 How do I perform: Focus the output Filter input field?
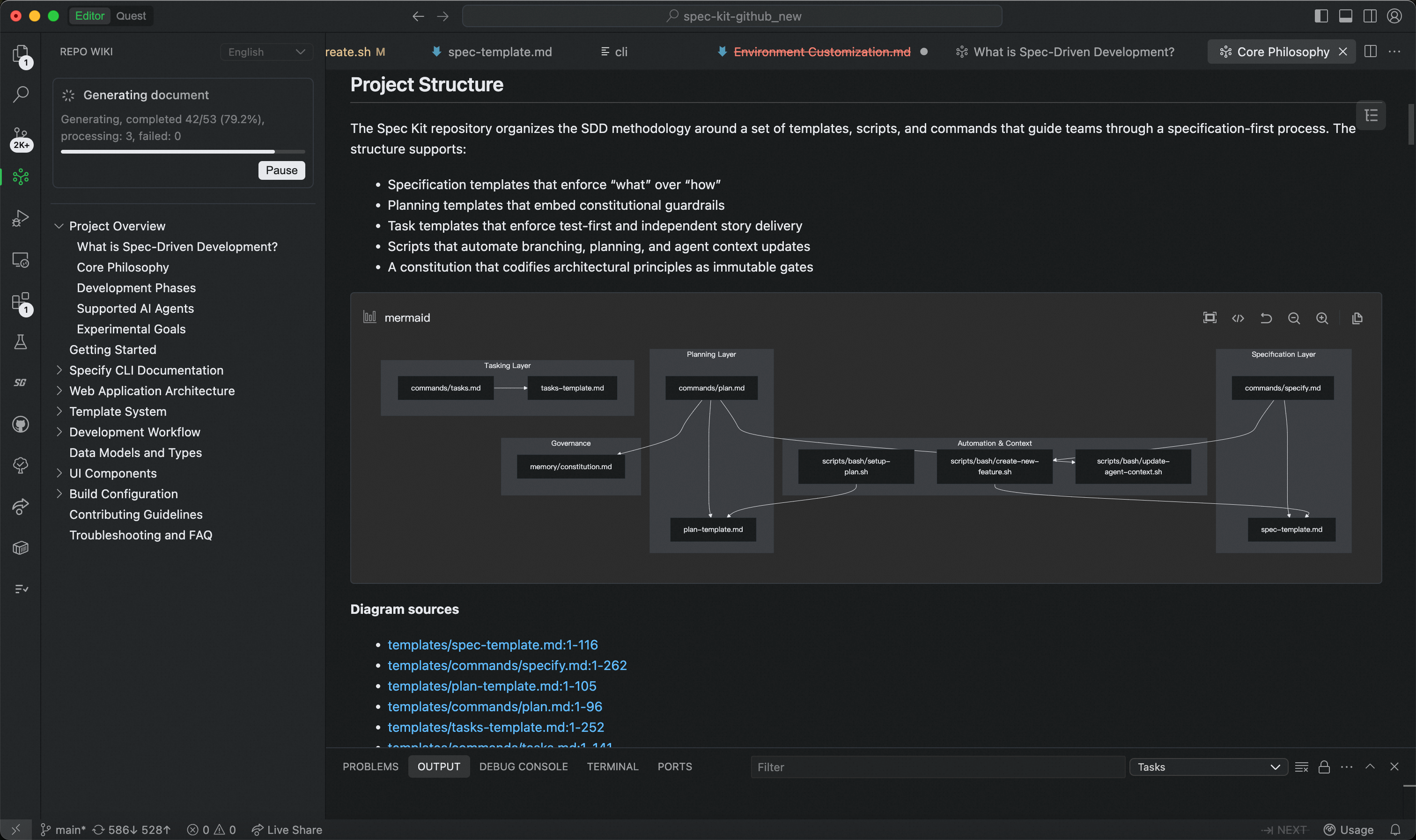pos(937,767)
